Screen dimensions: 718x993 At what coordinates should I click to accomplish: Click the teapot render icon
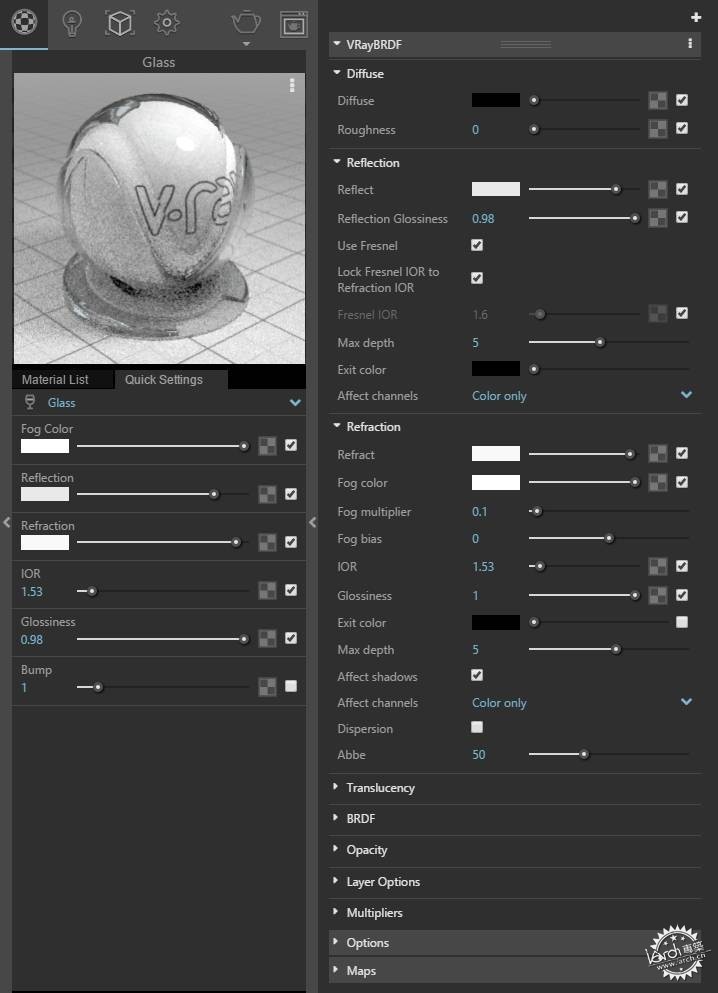[x=246, y=23]
